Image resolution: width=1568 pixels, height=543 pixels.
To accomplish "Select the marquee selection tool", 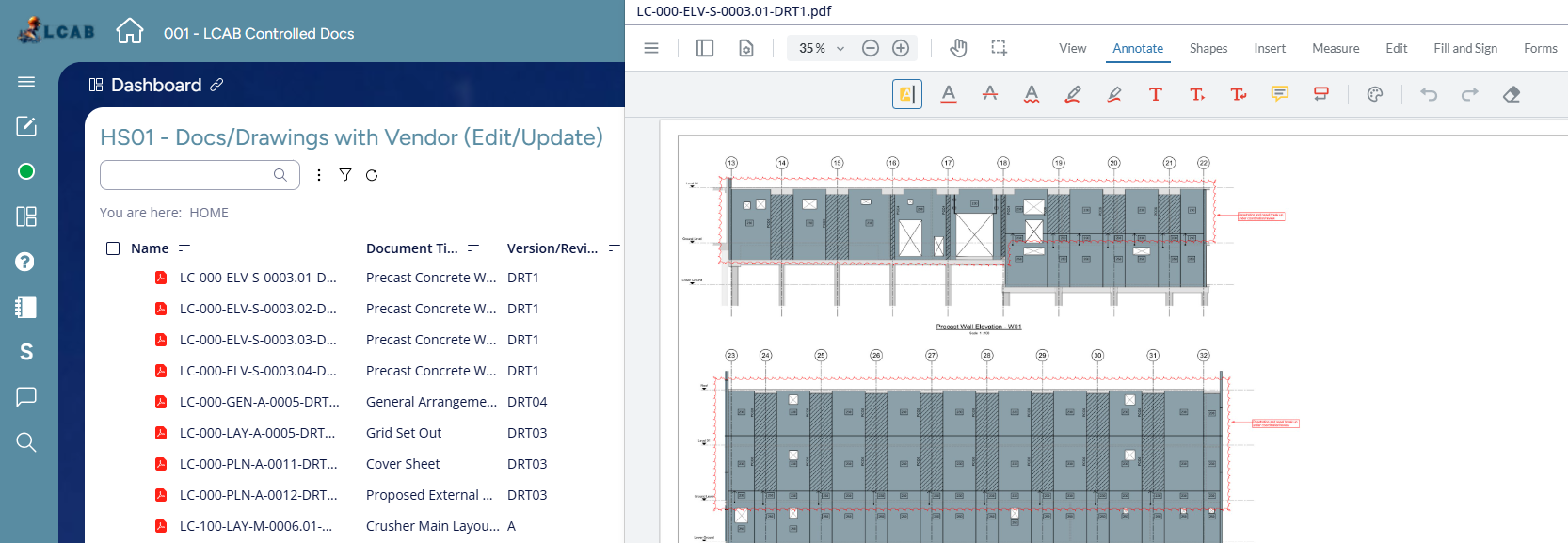I will [x=999, y=48].
